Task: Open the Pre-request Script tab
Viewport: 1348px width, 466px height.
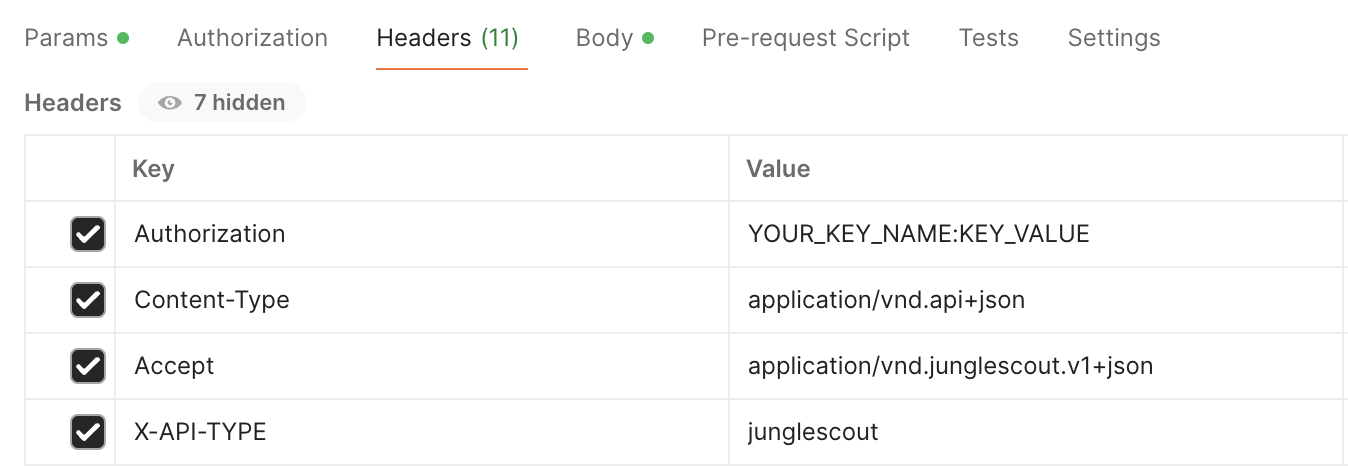Action: [x=806, y=38]
